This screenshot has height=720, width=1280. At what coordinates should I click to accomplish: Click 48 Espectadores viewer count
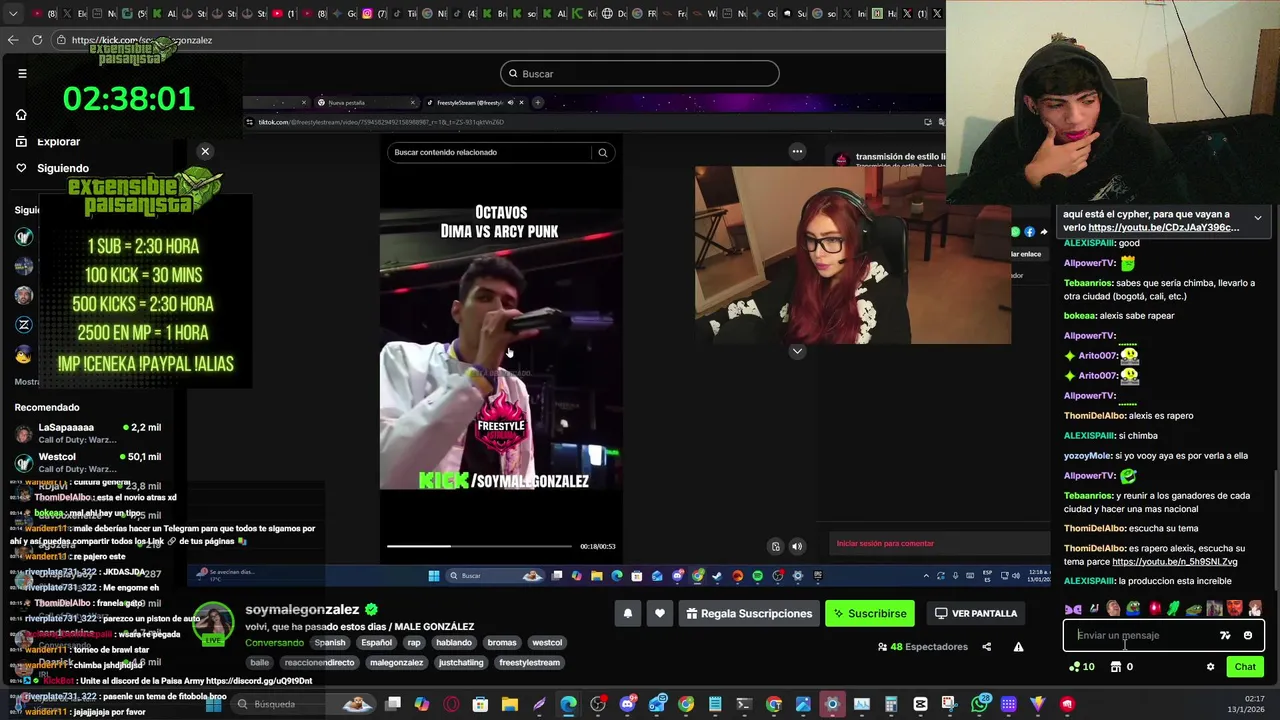(x=922, y=647)
